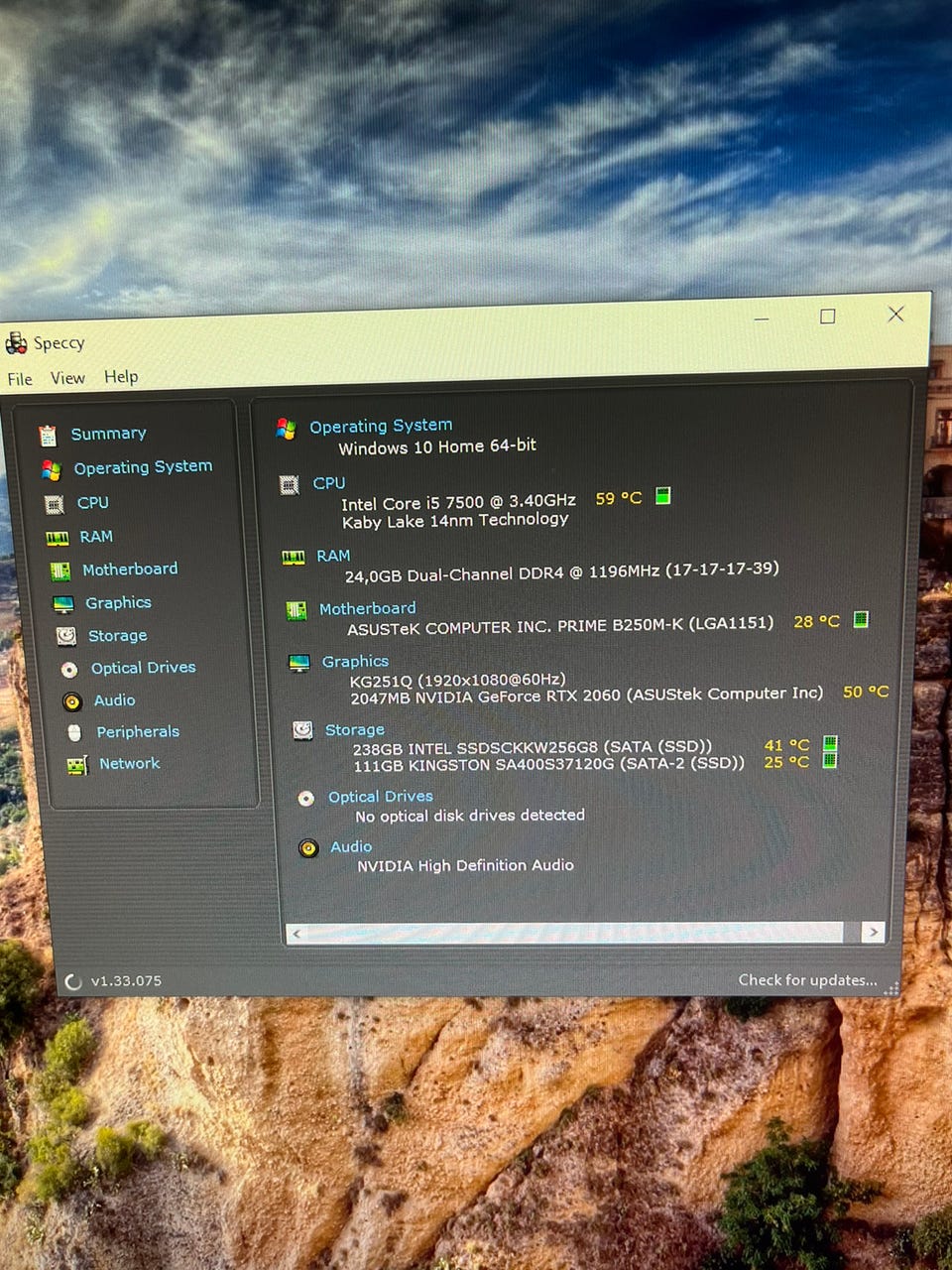
Task: Open the View menu
Action: click(x=67, y=378)
